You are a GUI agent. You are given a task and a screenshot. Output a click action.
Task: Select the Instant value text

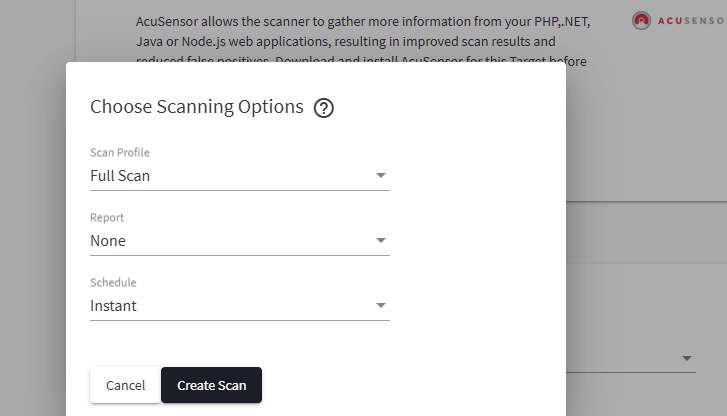click(x=113, y=306)
